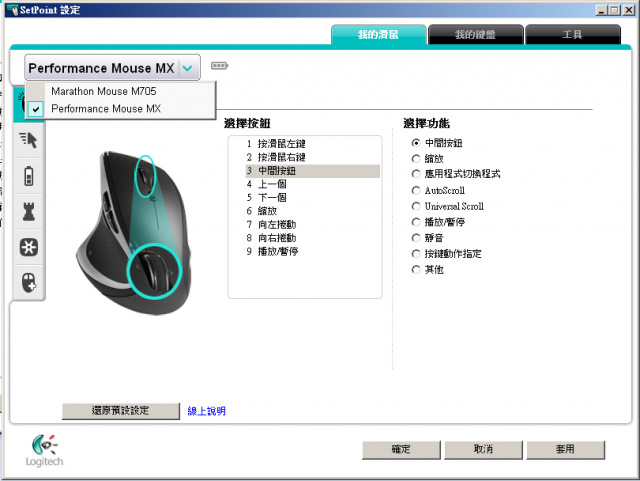Click the 套用 button
The height and width of the screenshot is (481, 640).
pos(565,450)
